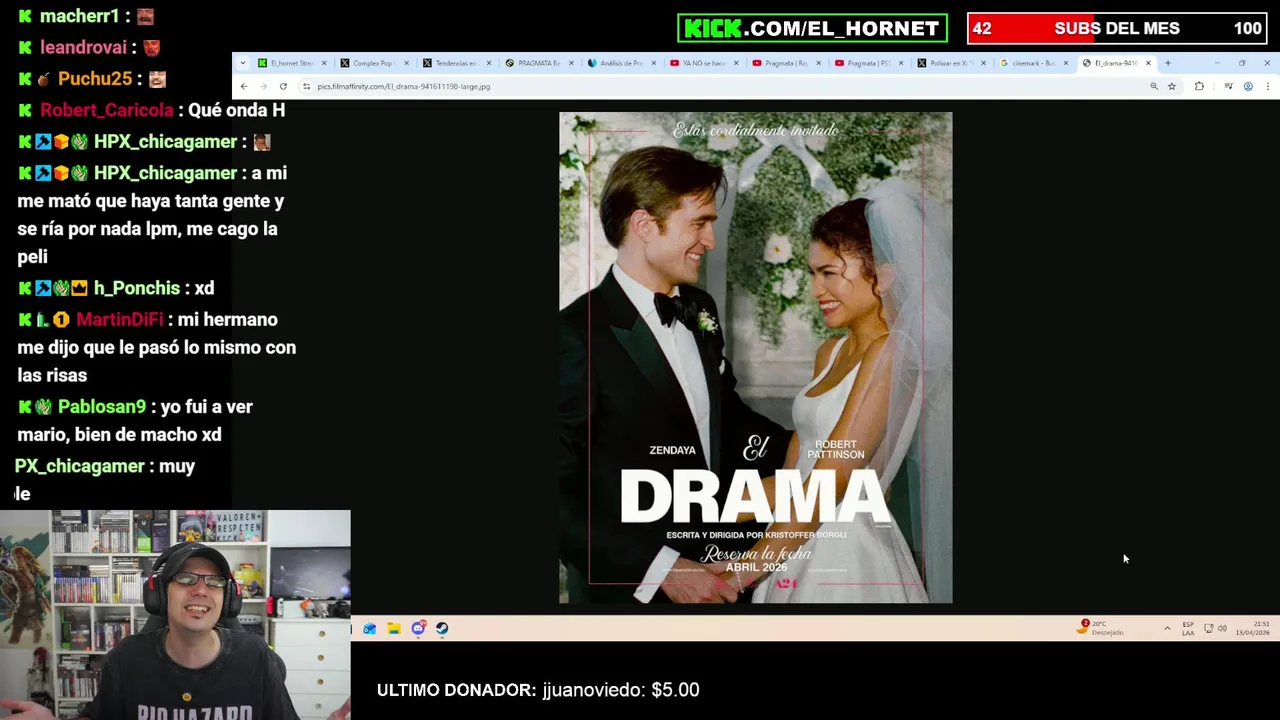Image resolution: width=1280 pixels, height=720 pixels.
Task: Open the Discord icon in taskbar
Action: [418, 629]
